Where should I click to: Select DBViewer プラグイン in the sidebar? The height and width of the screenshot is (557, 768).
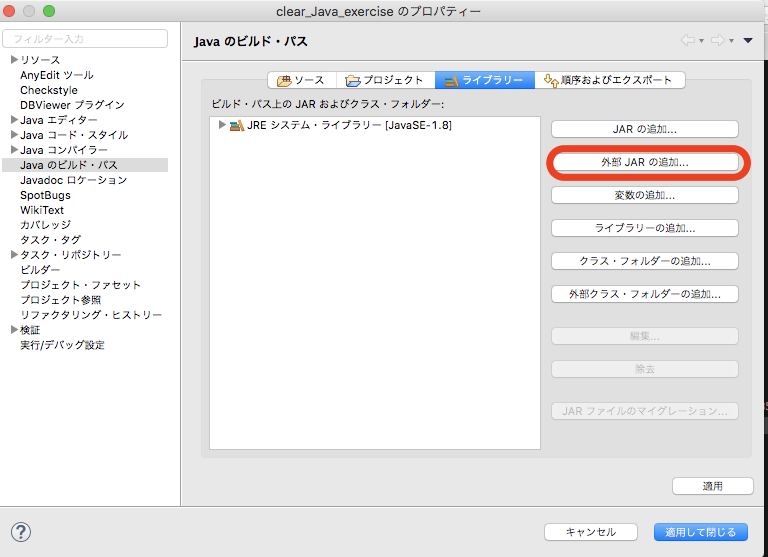coord(72,105)
